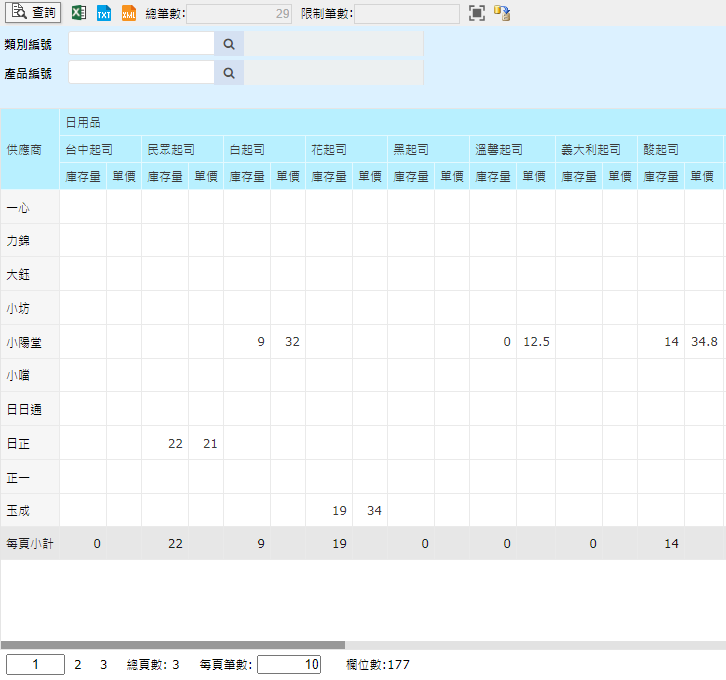Export results as TXT file
The height and width of the screenshot is (680, 726).
[x=104, y=13]
